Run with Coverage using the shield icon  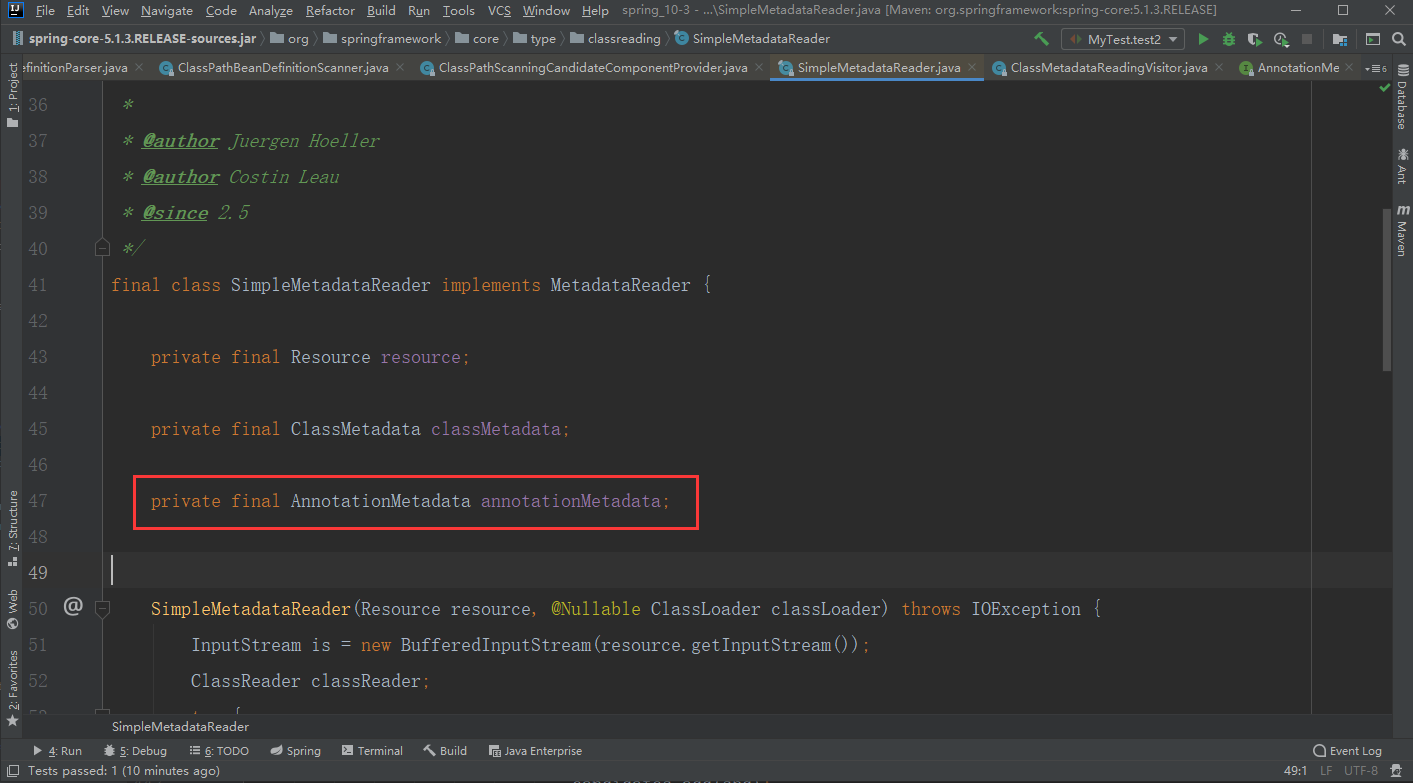pyautogui.click(x=1255, y=39)
